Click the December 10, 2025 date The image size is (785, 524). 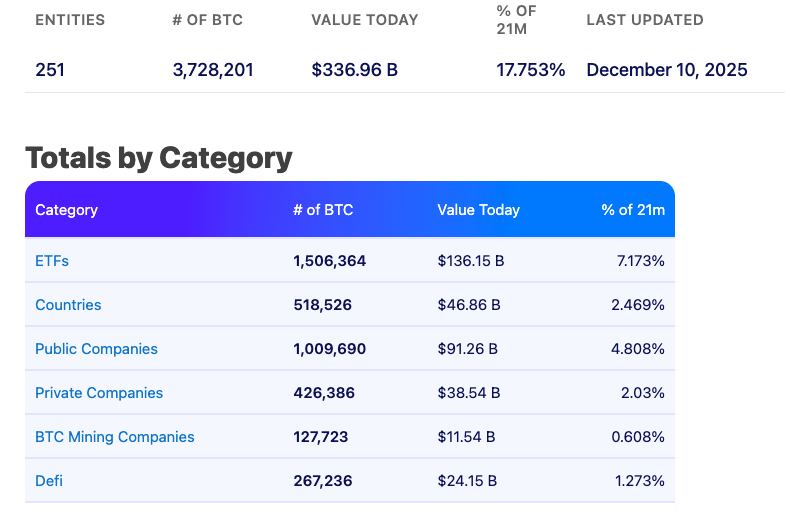pos(667,70)
